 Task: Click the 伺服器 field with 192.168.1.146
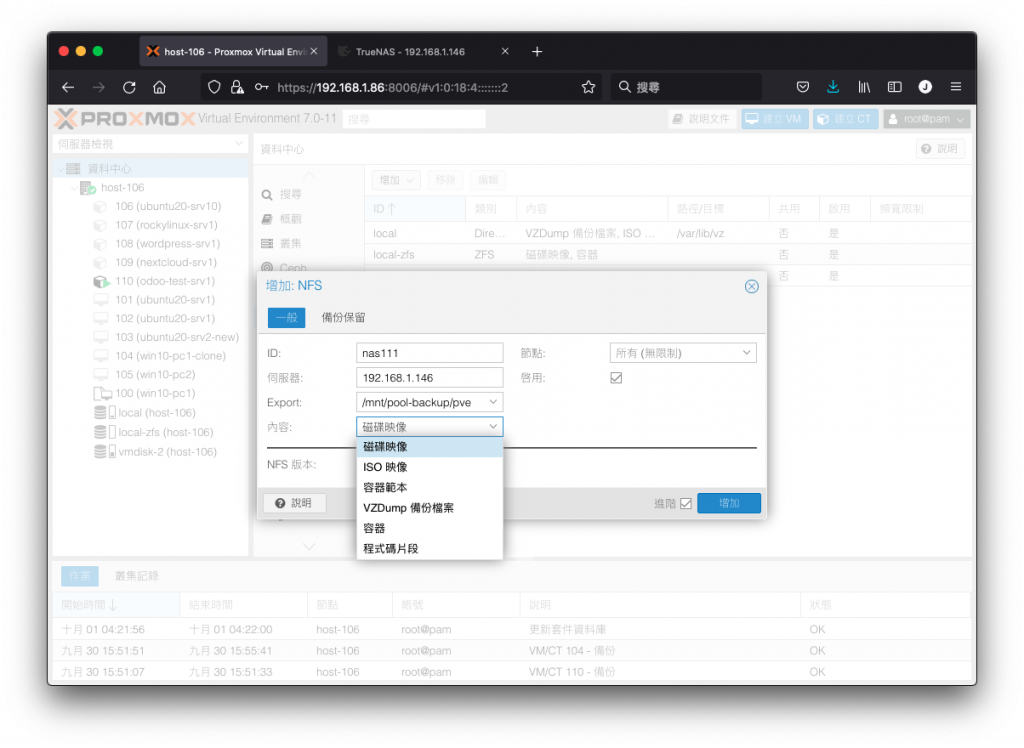tap(430, 378)
